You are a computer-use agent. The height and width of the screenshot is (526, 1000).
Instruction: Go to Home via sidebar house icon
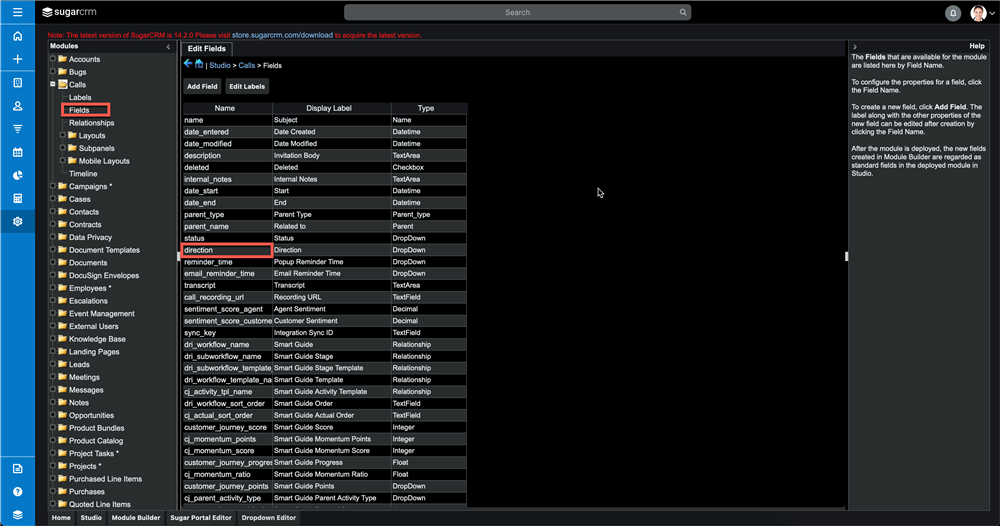click(x=17, y=36)
